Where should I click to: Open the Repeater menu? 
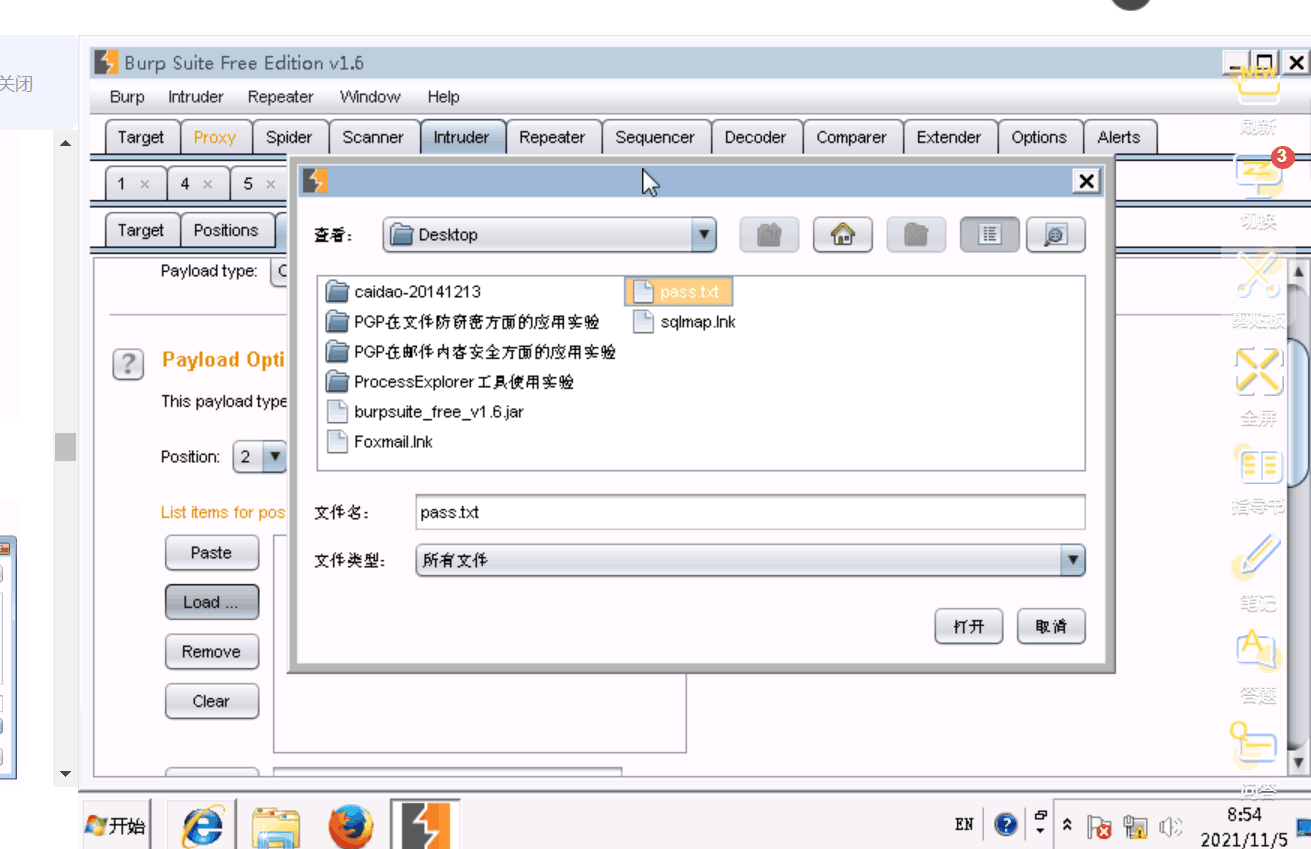281,97
